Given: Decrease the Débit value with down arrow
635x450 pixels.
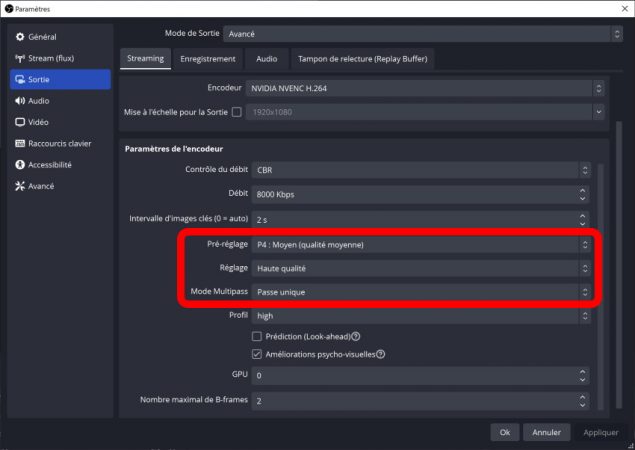Looking at the screenshot, I should 582,198.
